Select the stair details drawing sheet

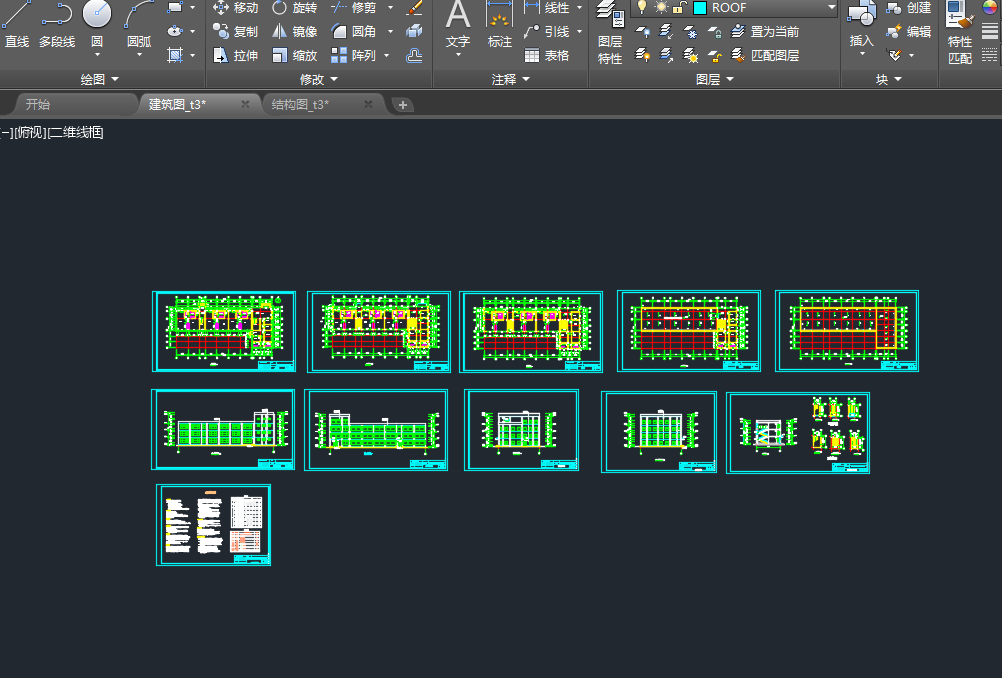click(798, 433)
